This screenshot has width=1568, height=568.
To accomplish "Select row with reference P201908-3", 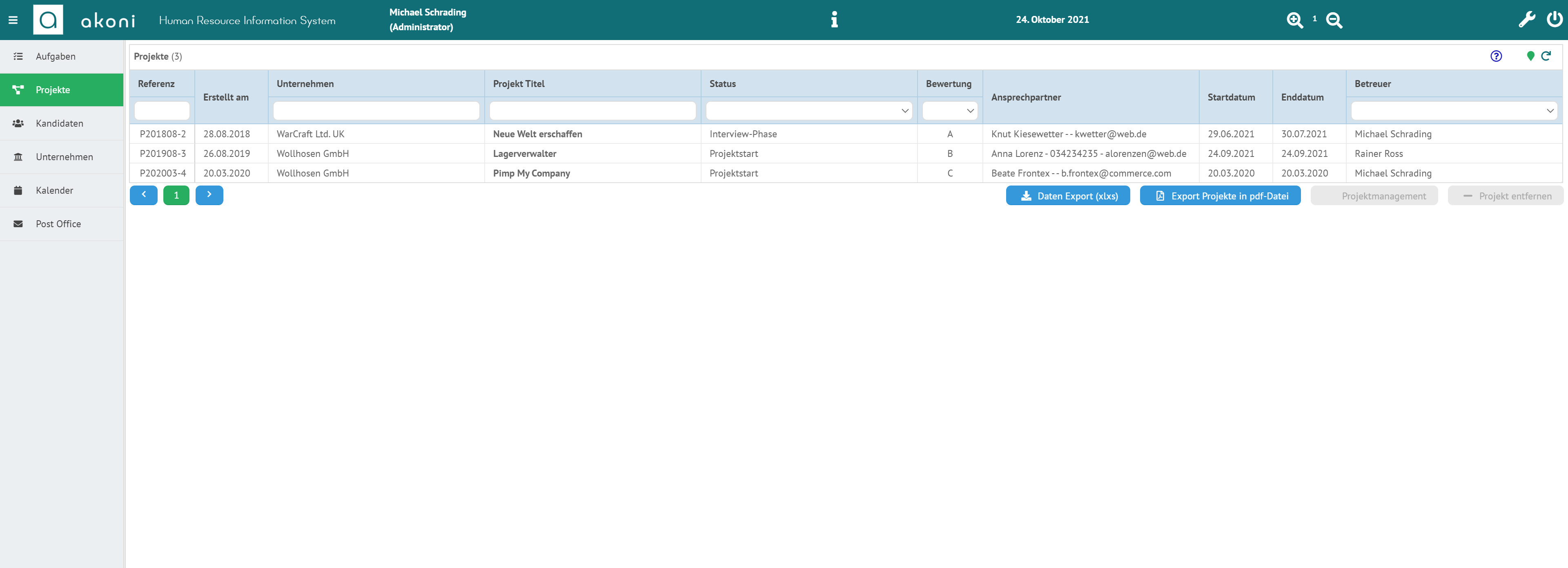I will 846,154.
